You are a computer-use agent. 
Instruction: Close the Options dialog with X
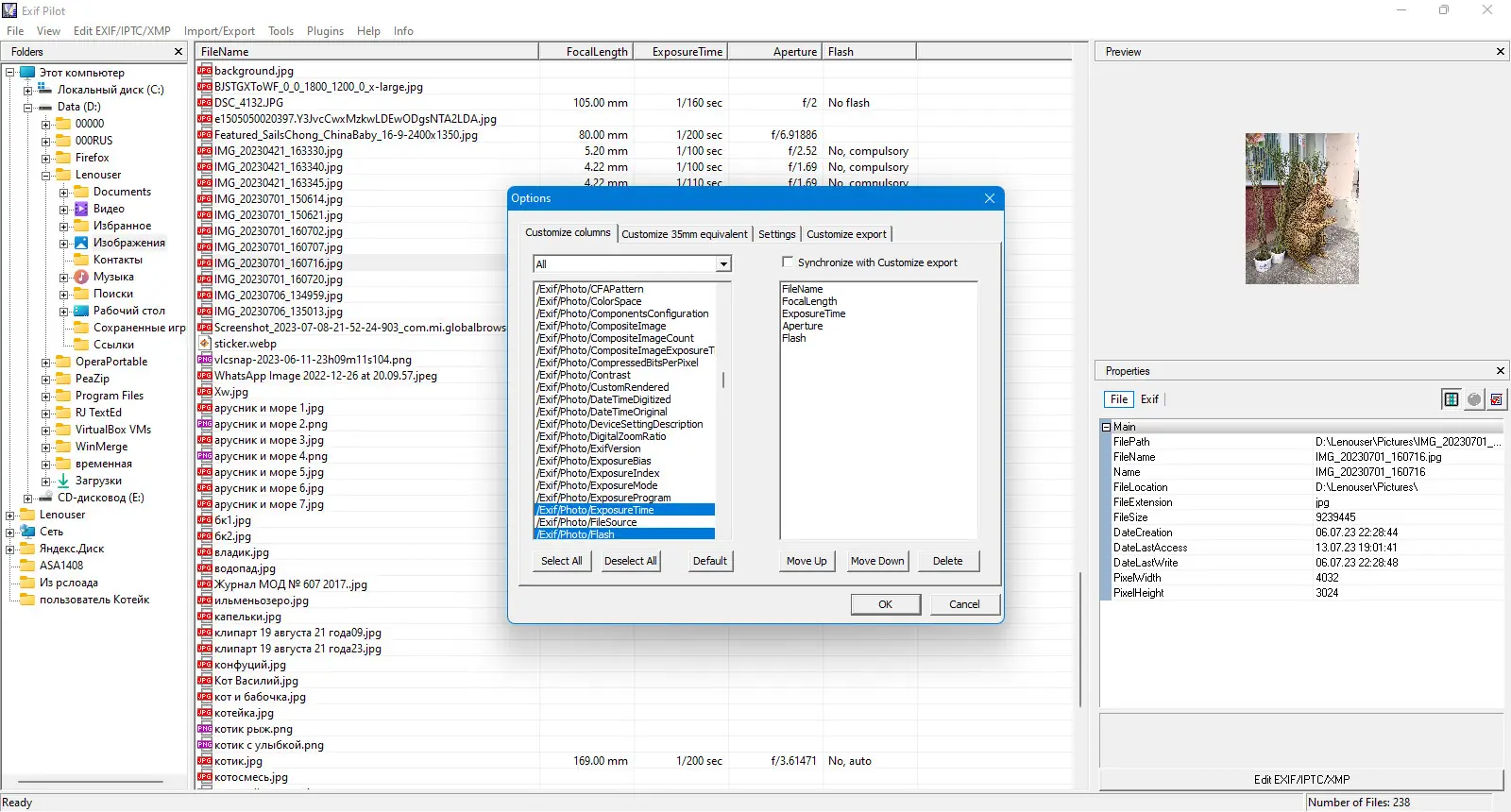click(x=990, y=198)
